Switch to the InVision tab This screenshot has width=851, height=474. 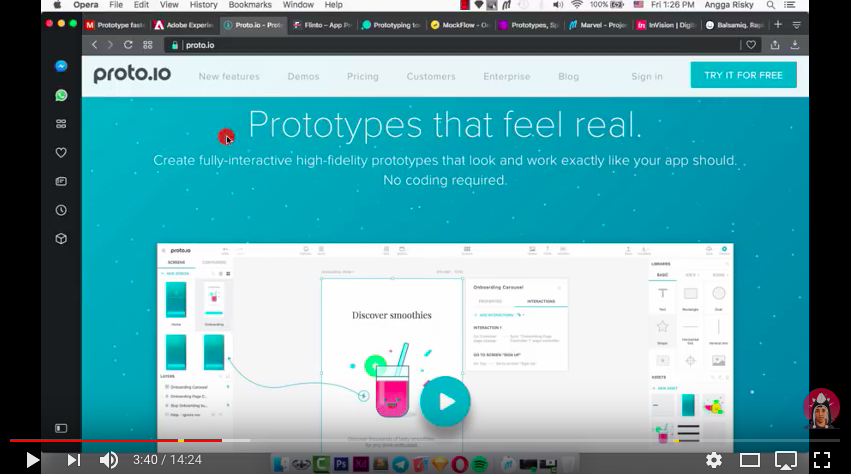click(x=667, y=25)
